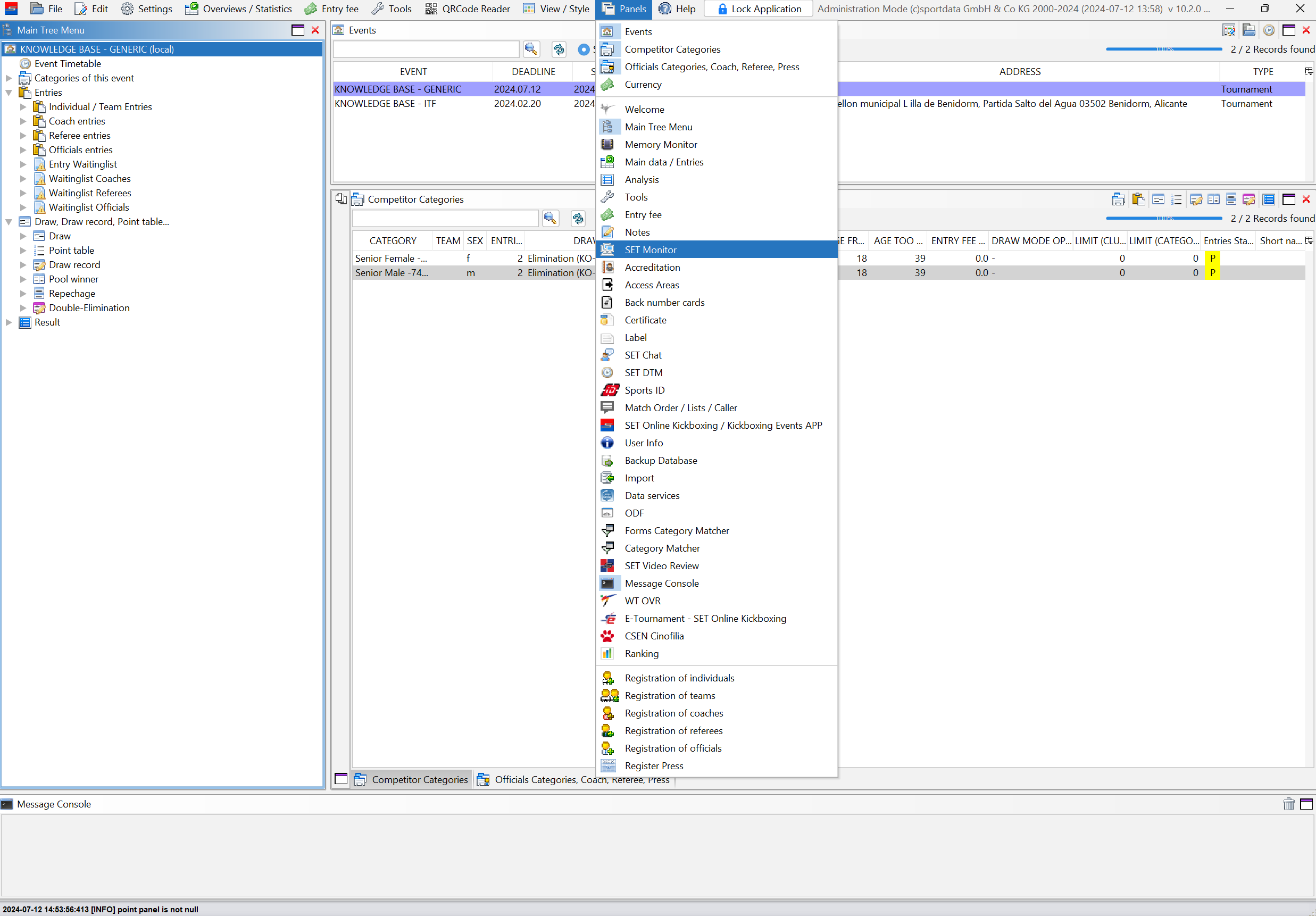
Task: Click the edit-table pencil icon in Events toolbar
Action: pos(1228,30)
